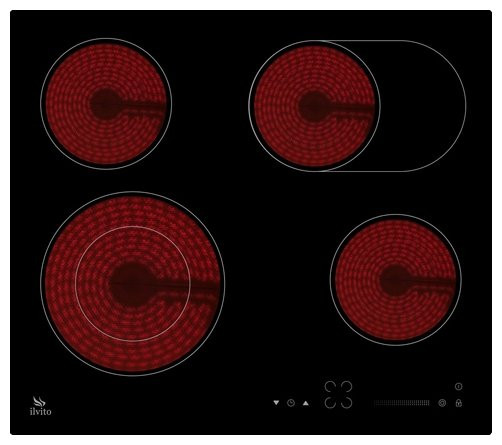Click the top-left round heating zone
The height and width of the screenshot is (445, 502).
pyautogui.click(x=106, y=104)
